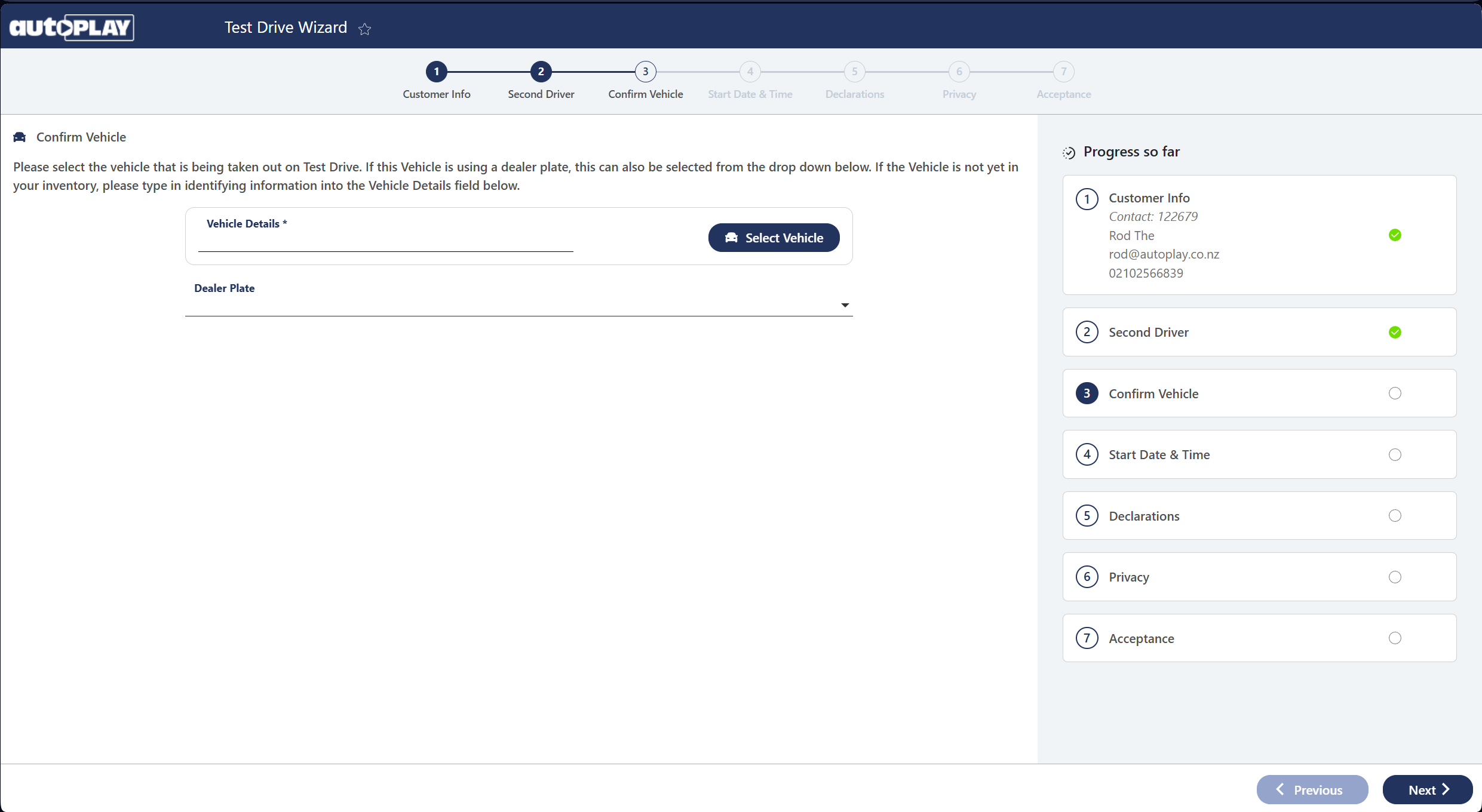Expand the Acceptance progress card

click(1142, 639)
